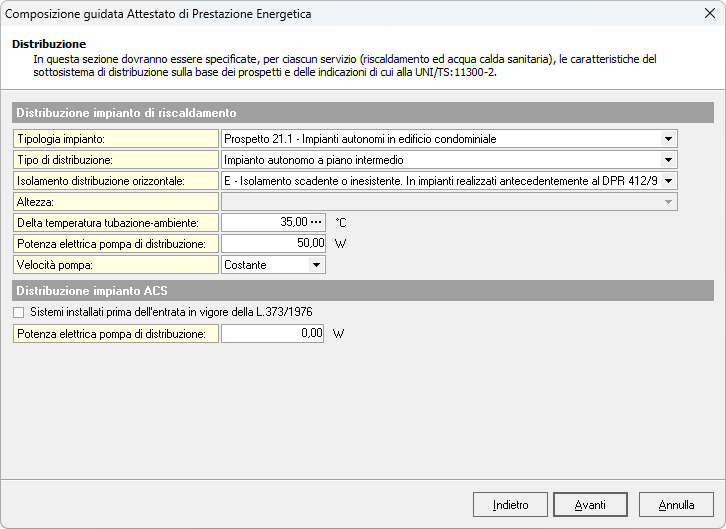Go back with the Indietro button
Screen dimensions: 726x529
tap(510, 505)
